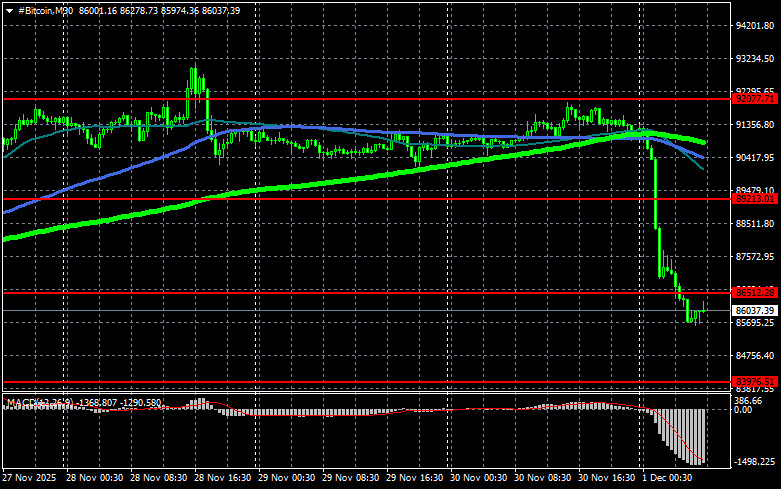
Task: Click the 27 Nov 2025 date label
Action: click(x=29, y=478)
